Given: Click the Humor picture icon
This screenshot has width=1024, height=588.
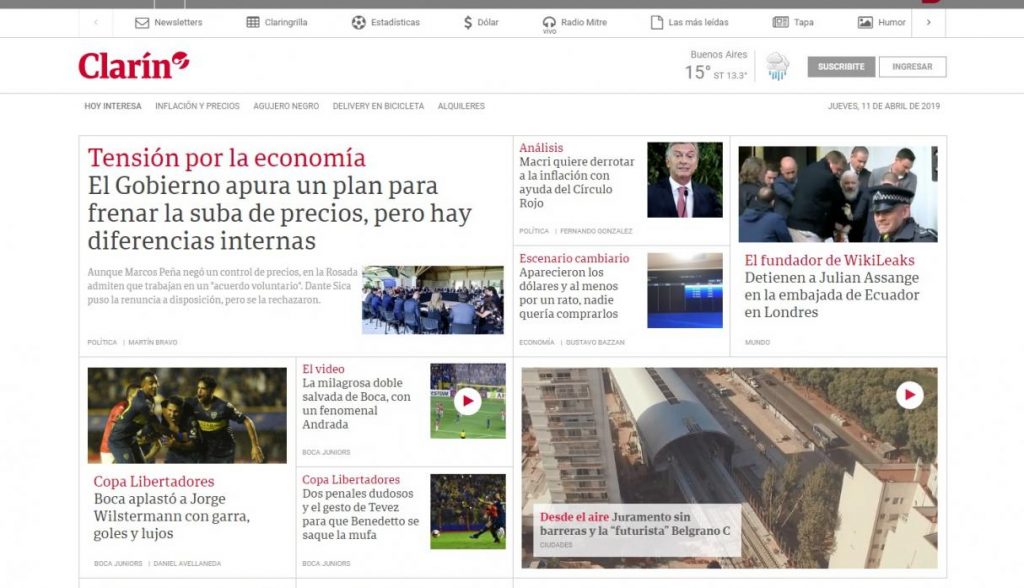Looking at the screenshot, I should 865,23.
